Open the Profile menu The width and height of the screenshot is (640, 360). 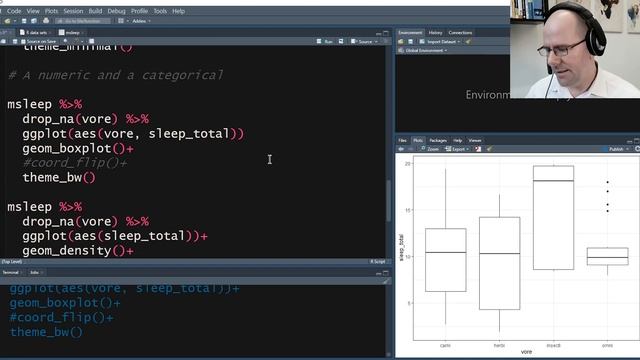click(139, 11)
